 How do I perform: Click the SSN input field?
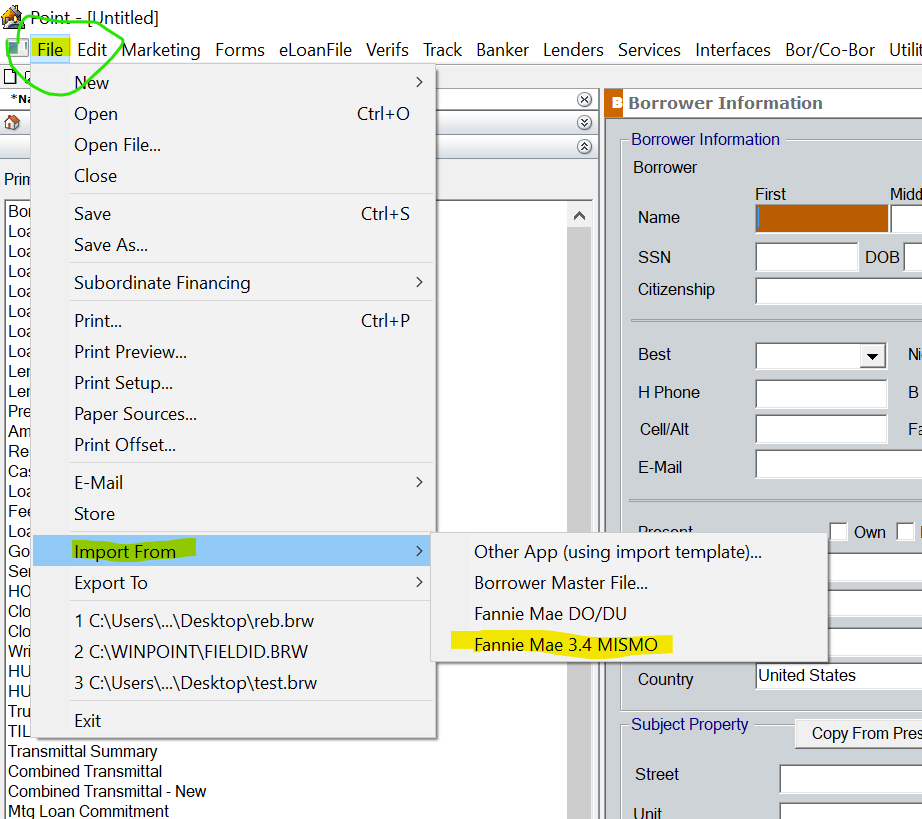(x=806, y=257)
